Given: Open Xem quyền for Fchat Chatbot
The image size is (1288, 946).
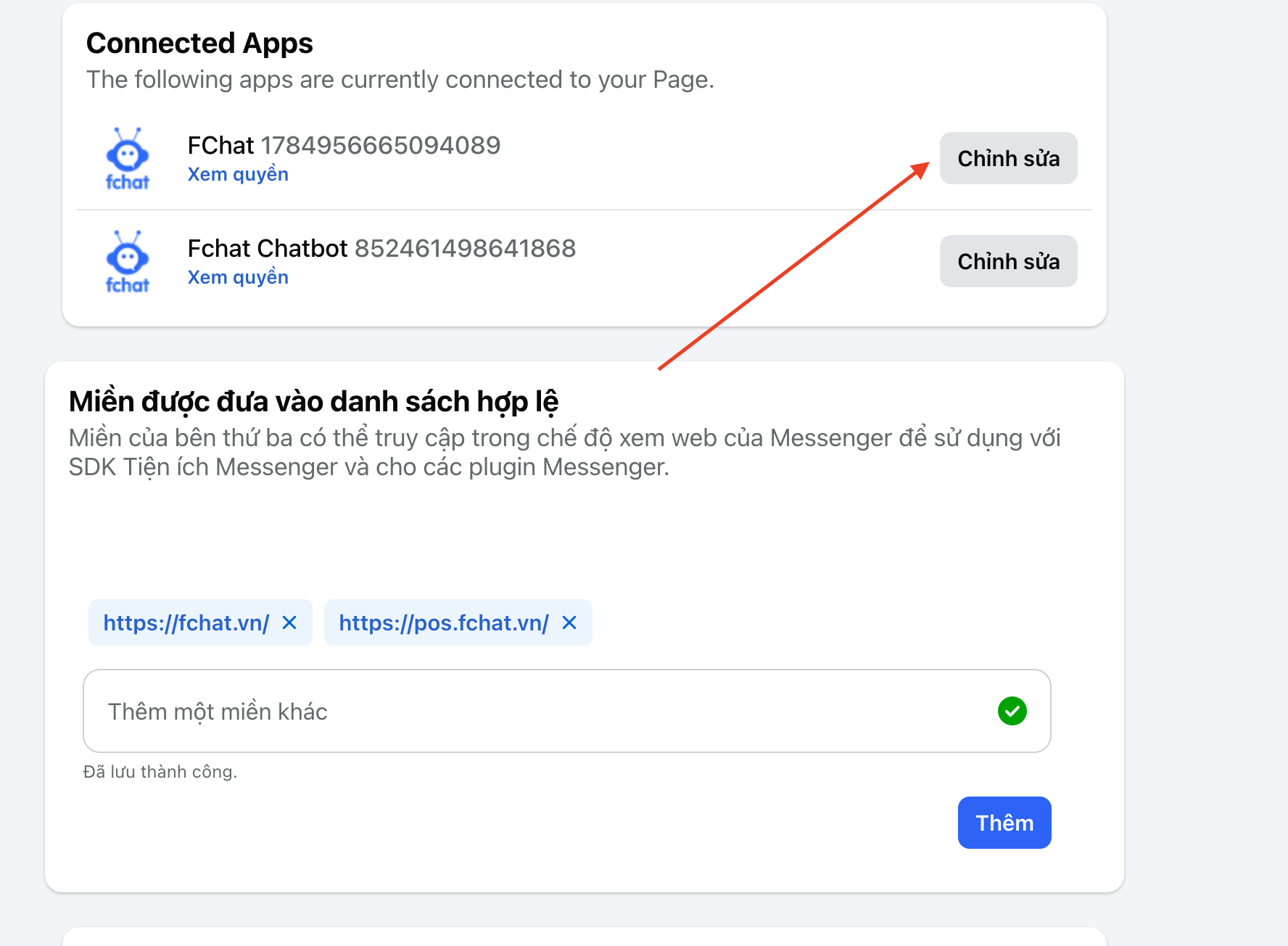Looking at the screenshot, I should tap(238, 278).
